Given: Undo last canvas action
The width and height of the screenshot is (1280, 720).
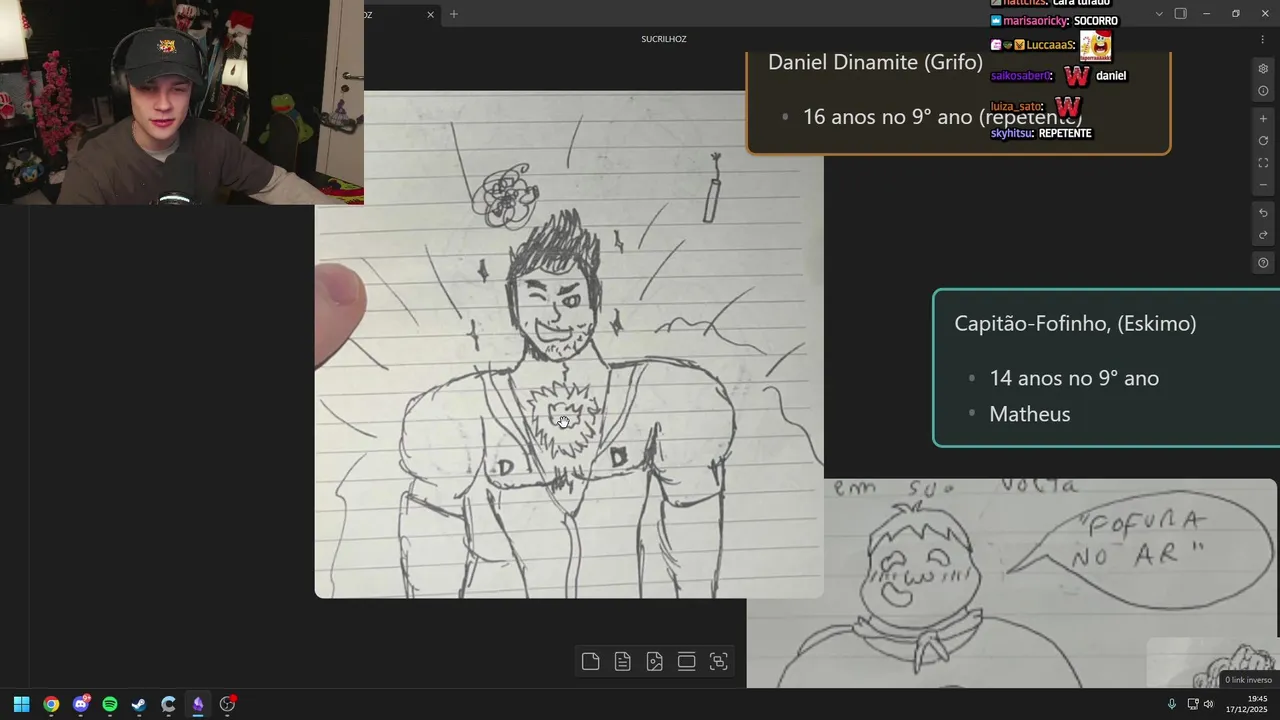Looking at the screenshot, I should [1263, 213].
